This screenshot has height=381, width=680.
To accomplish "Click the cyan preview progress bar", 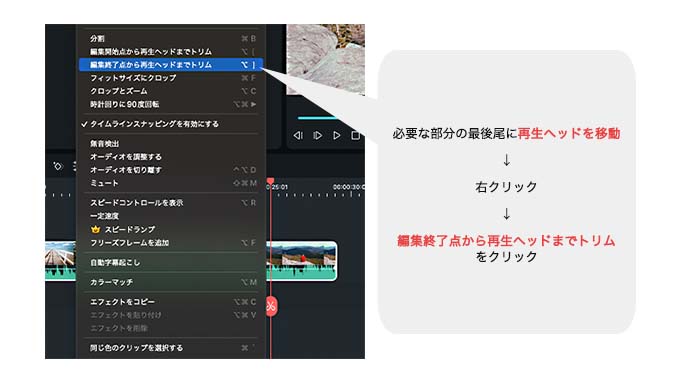I will 317,117.
